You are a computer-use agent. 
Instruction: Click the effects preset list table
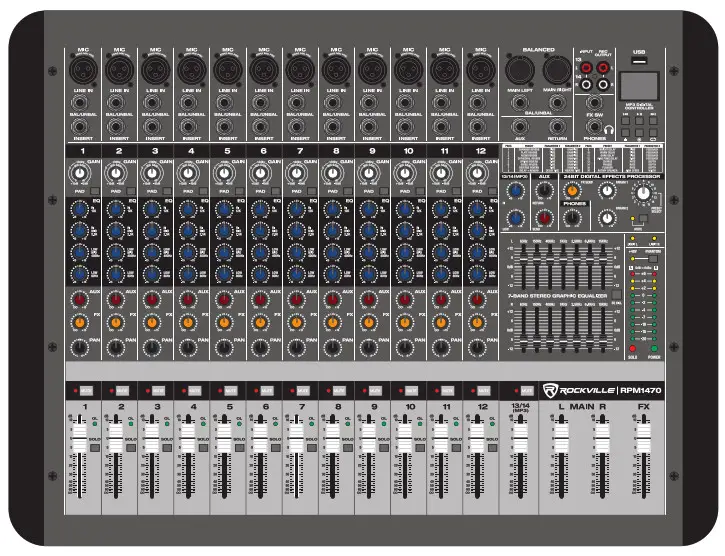point(583,158)
